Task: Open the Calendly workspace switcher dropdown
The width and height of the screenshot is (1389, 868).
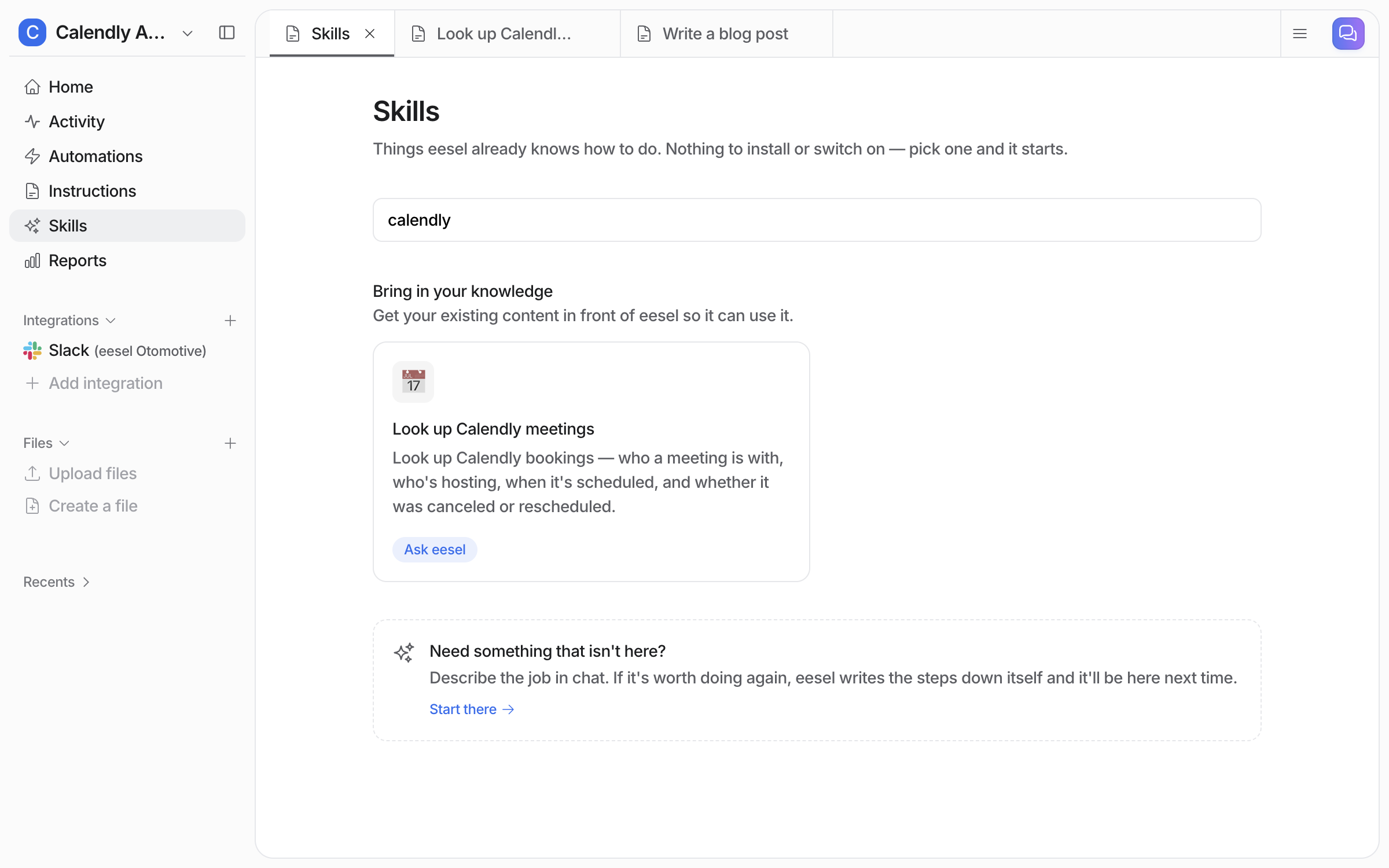Action: pos(187,34)
